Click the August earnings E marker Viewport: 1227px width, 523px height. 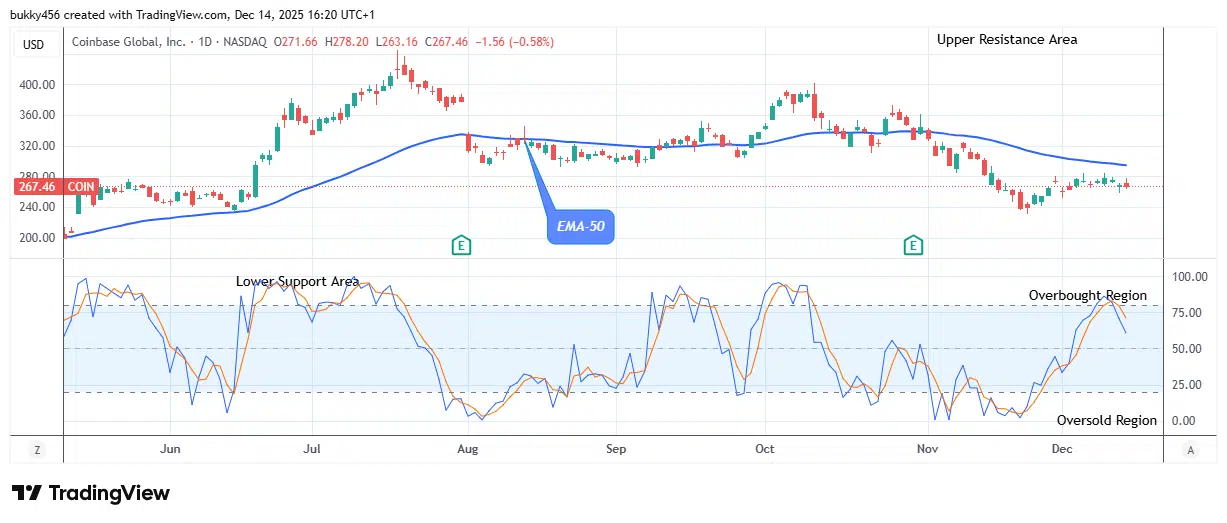click(x=461, y=244)
